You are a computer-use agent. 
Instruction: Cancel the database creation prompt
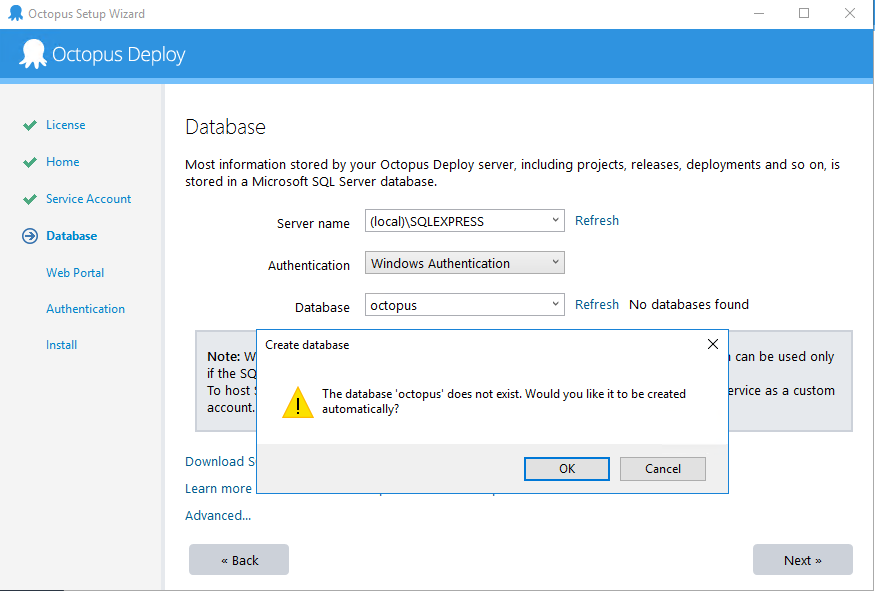click(662, 469)
